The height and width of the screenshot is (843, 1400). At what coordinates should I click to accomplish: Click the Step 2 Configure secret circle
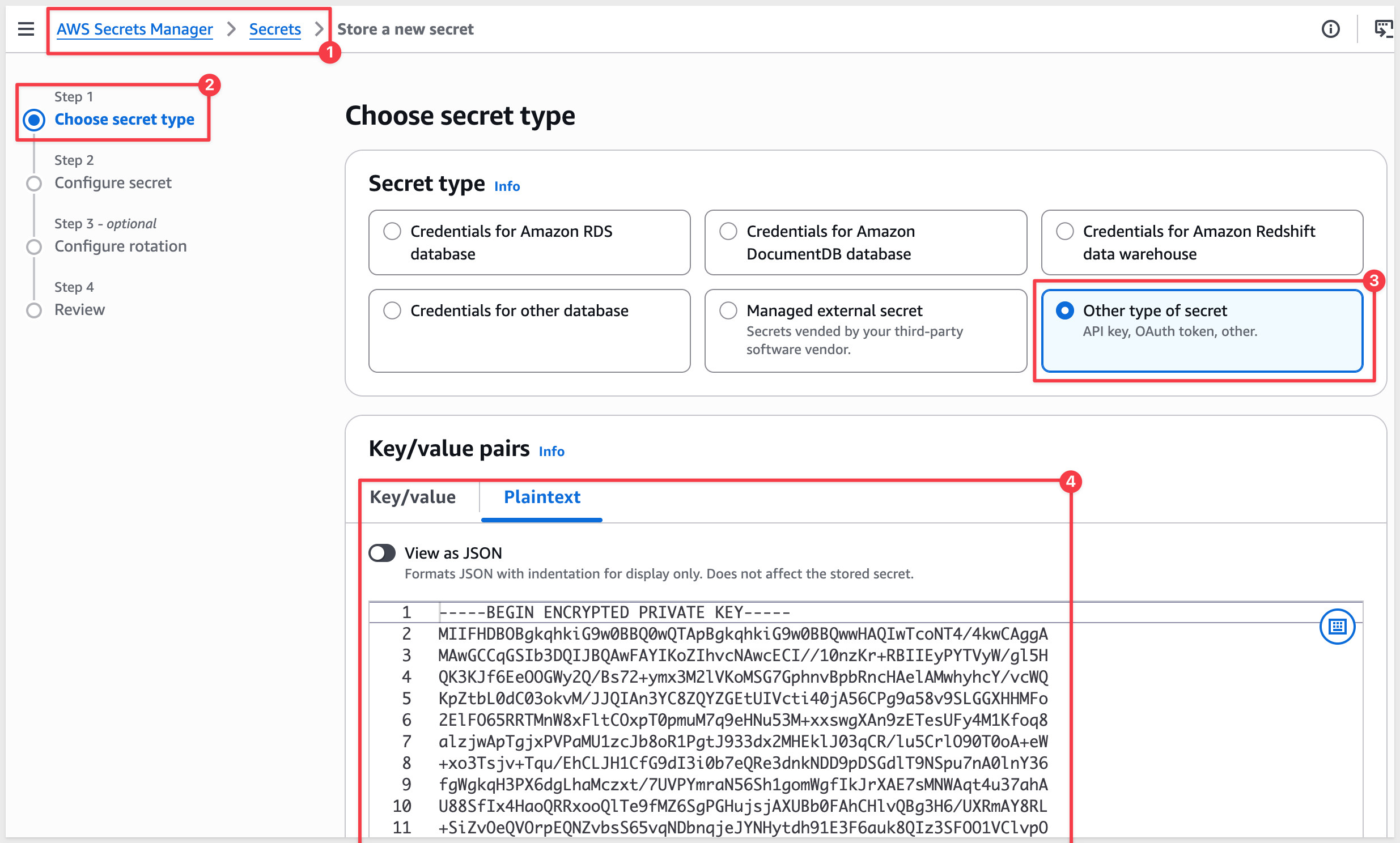[x=34, y=184]
